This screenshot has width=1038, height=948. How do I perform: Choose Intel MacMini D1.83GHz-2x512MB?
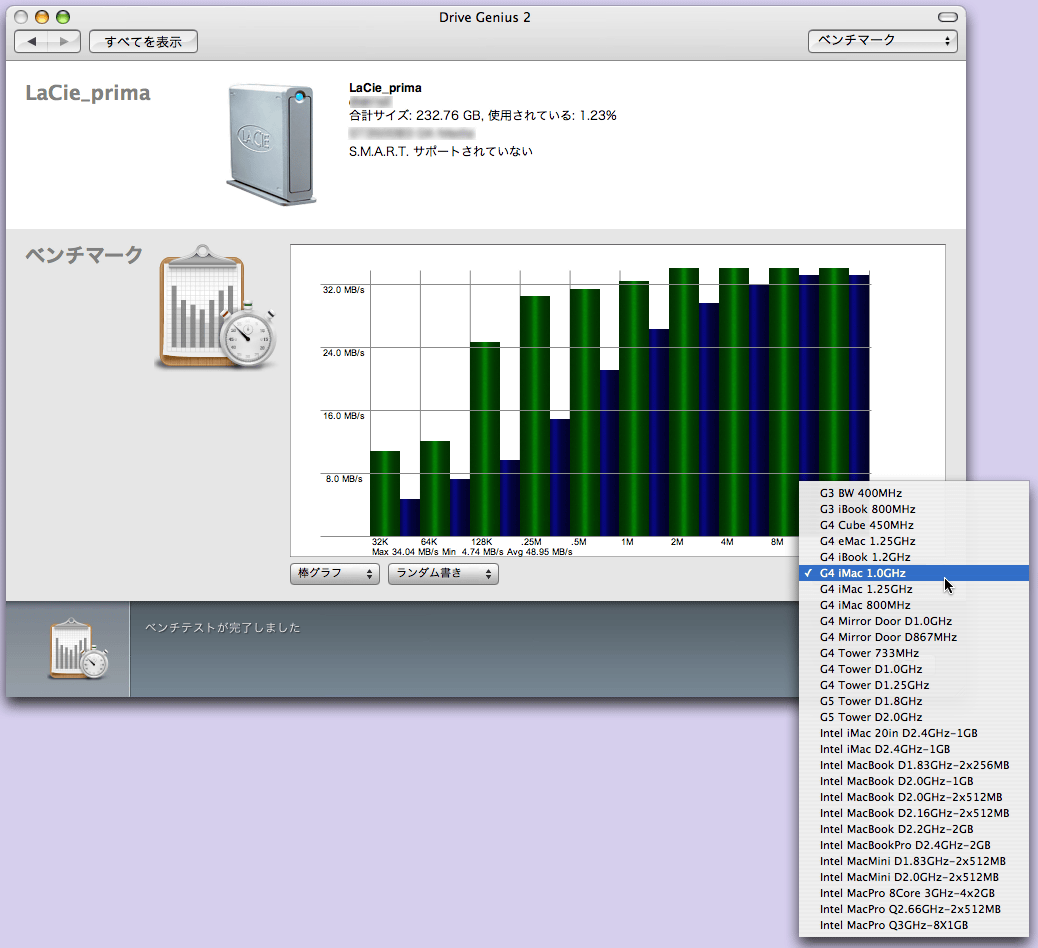pos(914,861)
